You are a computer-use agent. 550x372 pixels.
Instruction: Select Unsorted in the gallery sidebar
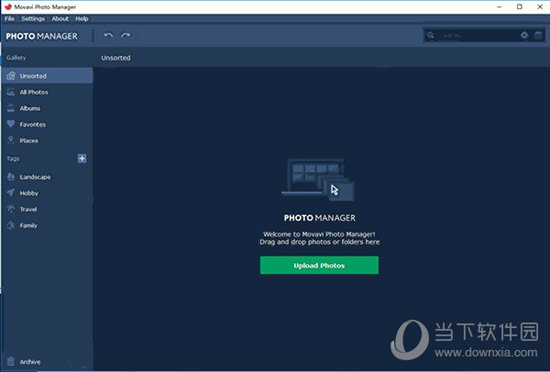click(x=47, y=76)
